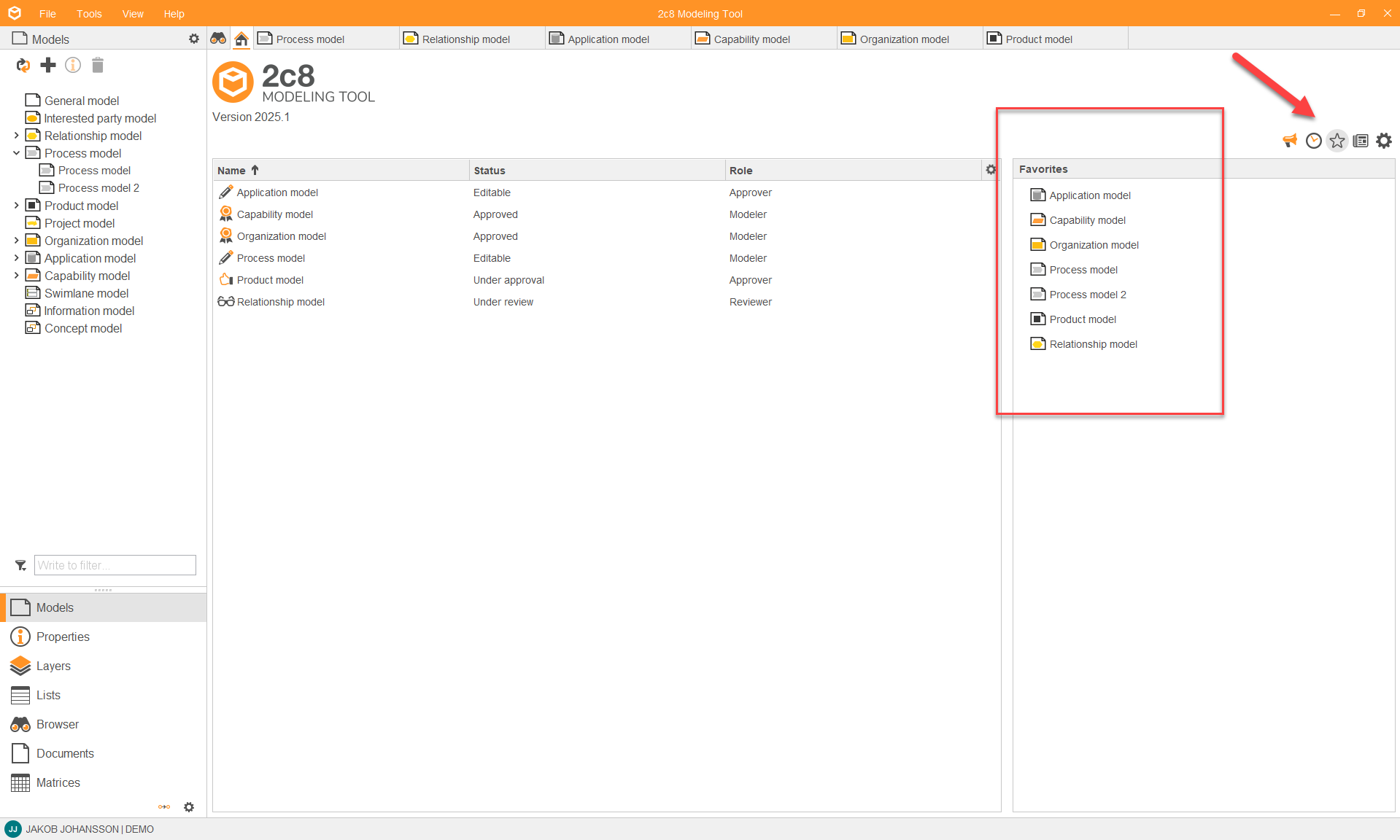1400x840 pixels.
Task: Open Product model from Favorites
Action: click(x=1073, y=319)
